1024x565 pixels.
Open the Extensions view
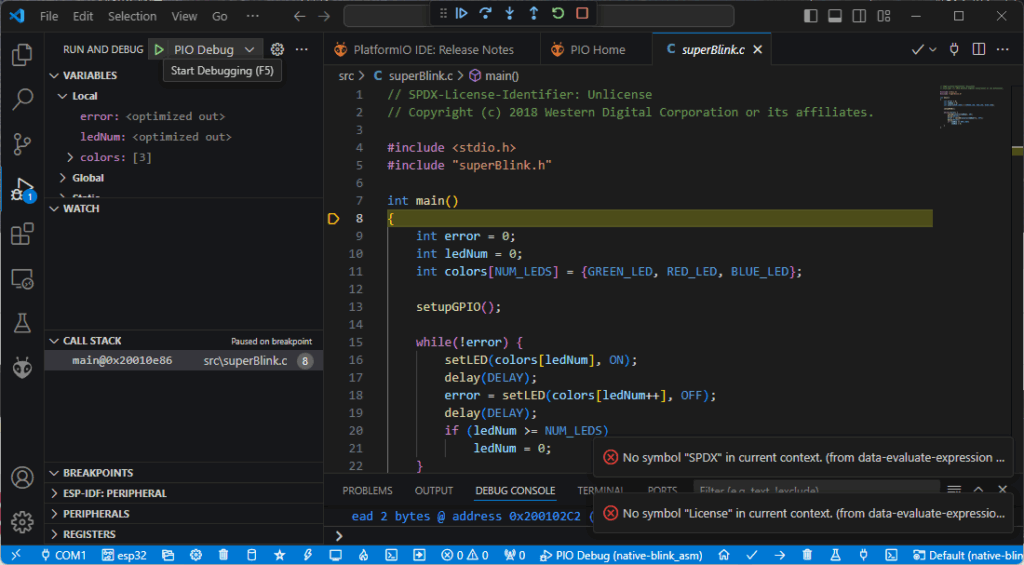22,234
